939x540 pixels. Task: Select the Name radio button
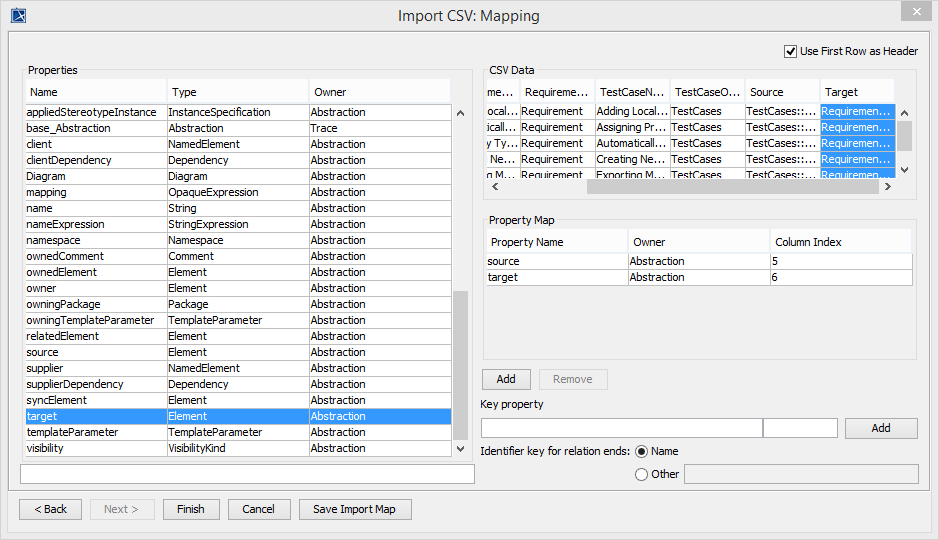(x=641, y=451)
